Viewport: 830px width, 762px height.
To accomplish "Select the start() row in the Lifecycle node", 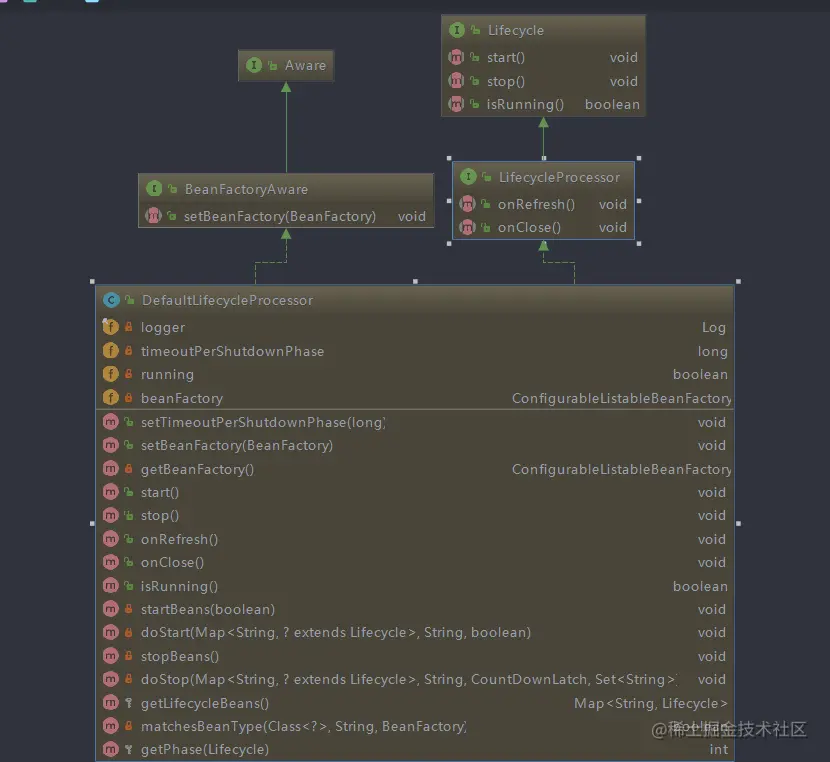I will [540, 57].
